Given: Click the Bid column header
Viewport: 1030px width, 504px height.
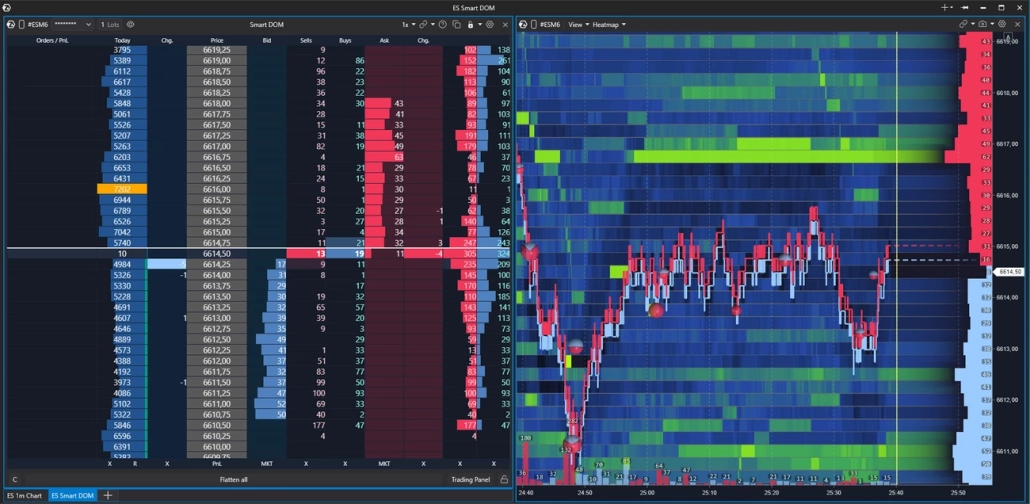Looking at the screenshot, I should point(267,40).
